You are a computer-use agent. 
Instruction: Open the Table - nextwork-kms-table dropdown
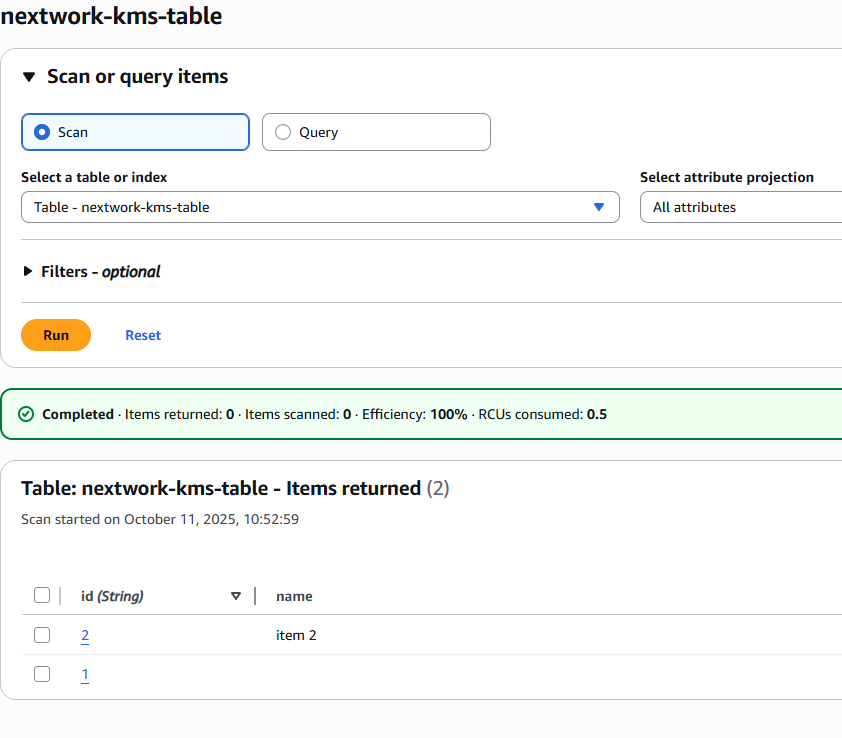pos(320,207)
